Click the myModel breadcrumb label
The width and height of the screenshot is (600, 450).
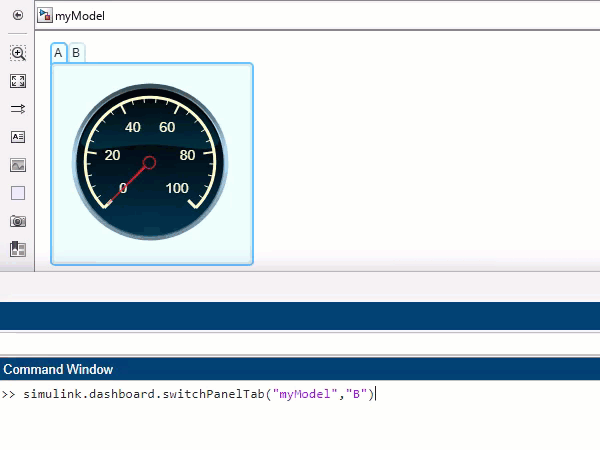[x=80, y=16]
